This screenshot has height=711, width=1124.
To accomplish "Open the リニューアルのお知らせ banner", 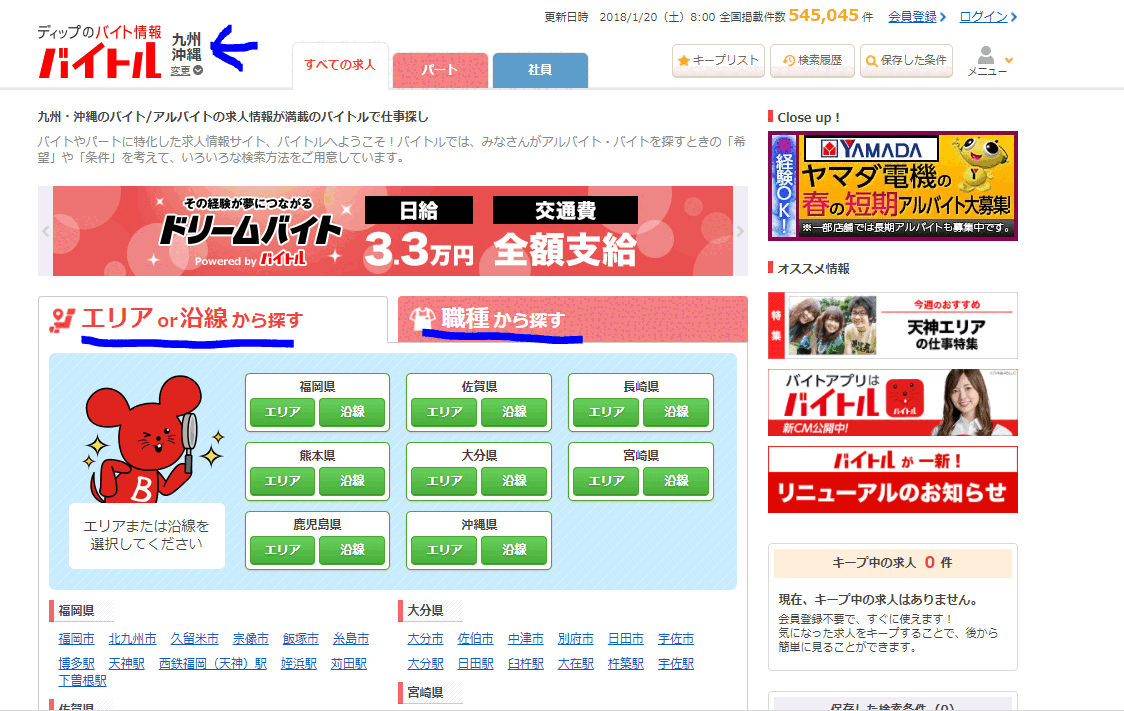I will click(892, 479).
